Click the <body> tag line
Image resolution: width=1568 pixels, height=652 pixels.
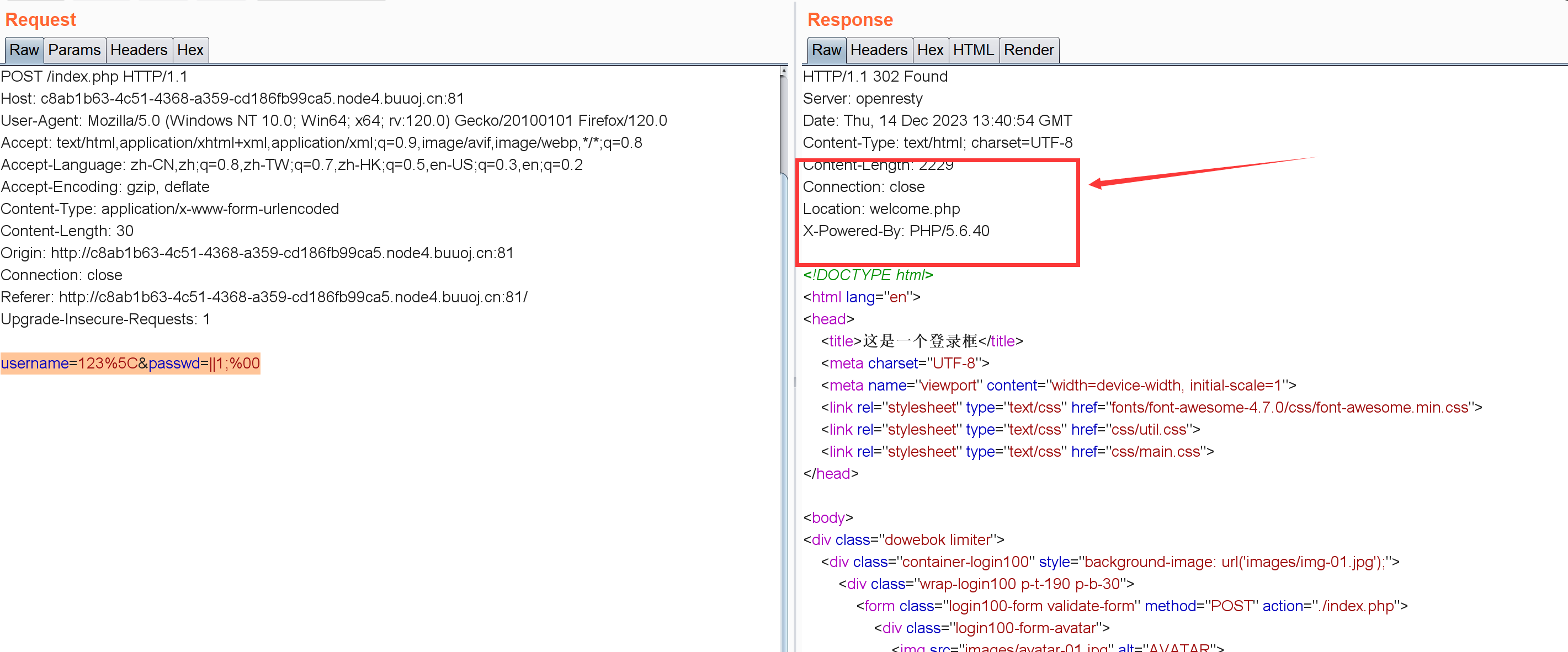(828, 517)
